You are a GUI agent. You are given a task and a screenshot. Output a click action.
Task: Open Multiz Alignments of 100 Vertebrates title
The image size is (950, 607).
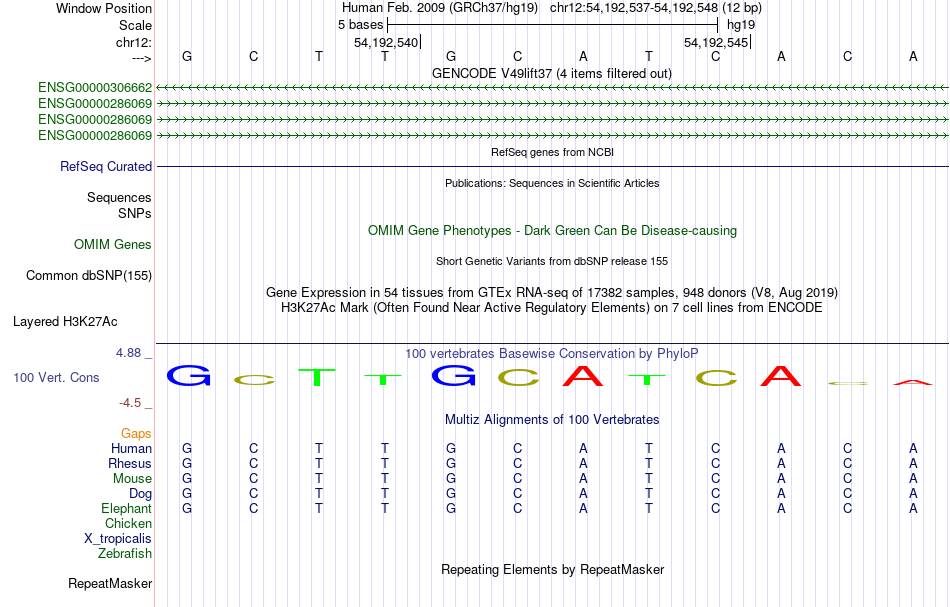pyautogui.click(x=552, y=419)
